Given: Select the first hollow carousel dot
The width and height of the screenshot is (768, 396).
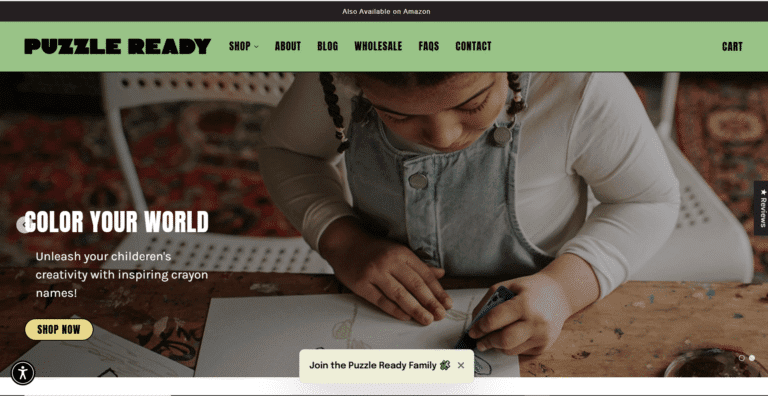Looking at the screenshot, I should tap(742, 358).
